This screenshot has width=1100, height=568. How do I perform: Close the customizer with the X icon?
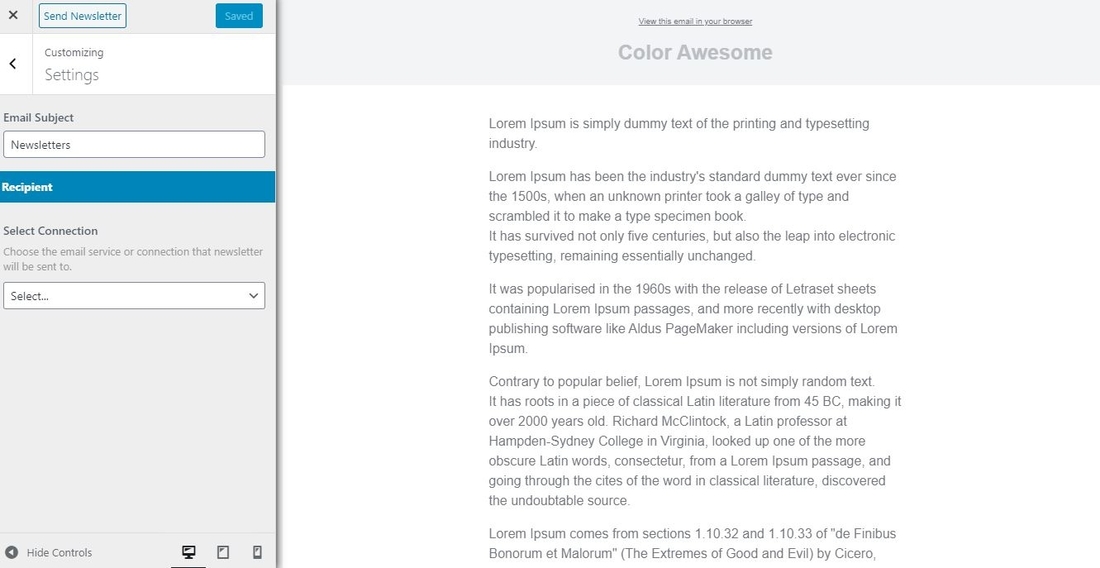click(x=13, y=15)
